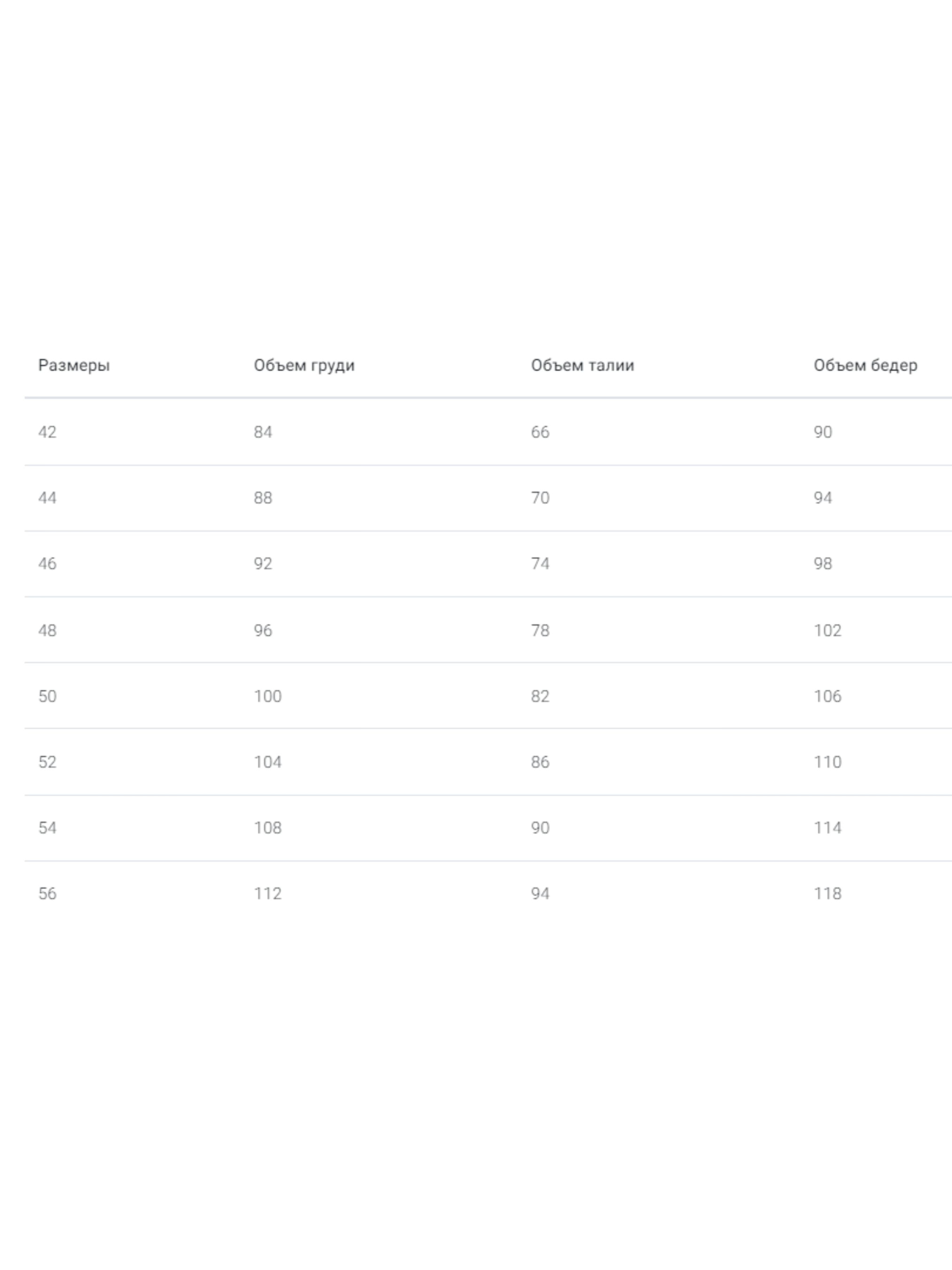Click chest value 100 for size 50
The height and width of the screenshot is (1270, 952).
coord(268,697)
